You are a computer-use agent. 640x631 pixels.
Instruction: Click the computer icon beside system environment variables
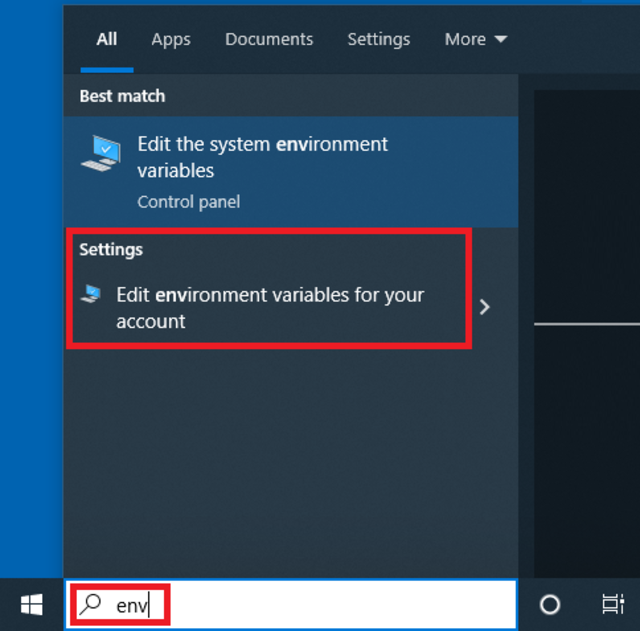coord(101,153)
